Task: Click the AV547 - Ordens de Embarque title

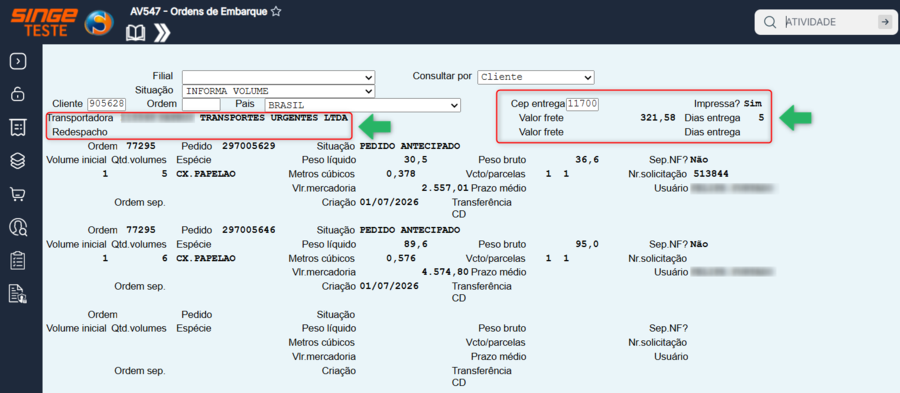Action: coord(199,11)
